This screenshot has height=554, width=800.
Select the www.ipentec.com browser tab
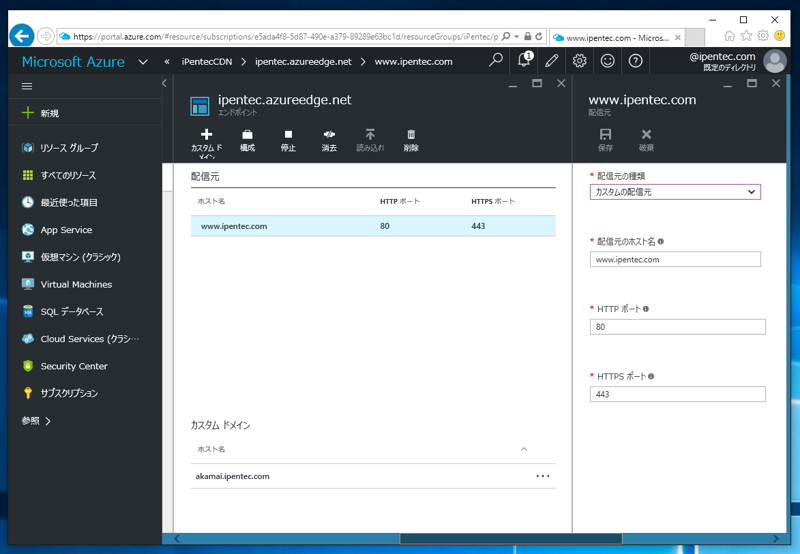(x=616, y=37)
